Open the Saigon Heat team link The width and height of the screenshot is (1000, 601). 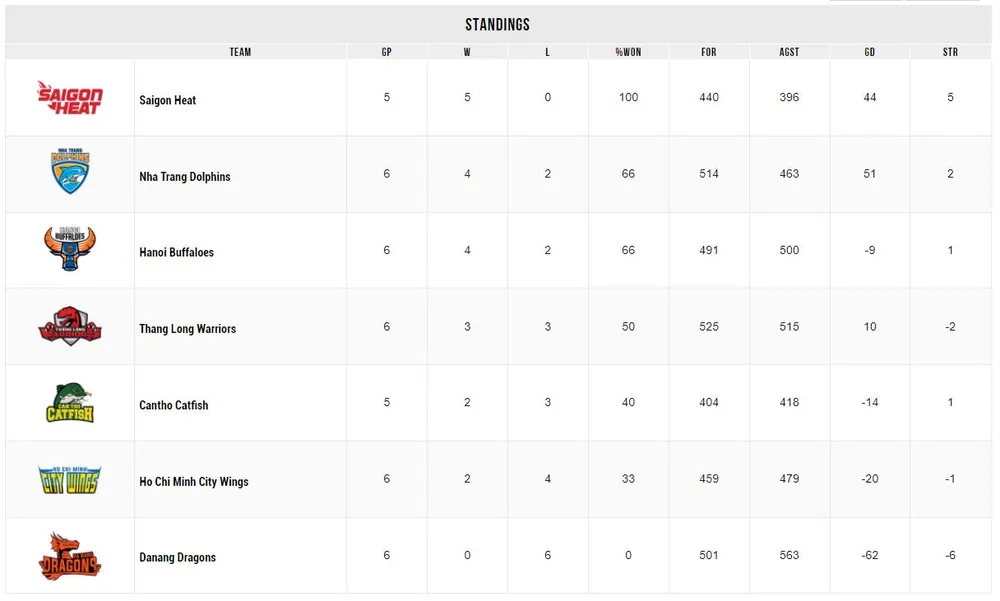click(x=168, y=100)
